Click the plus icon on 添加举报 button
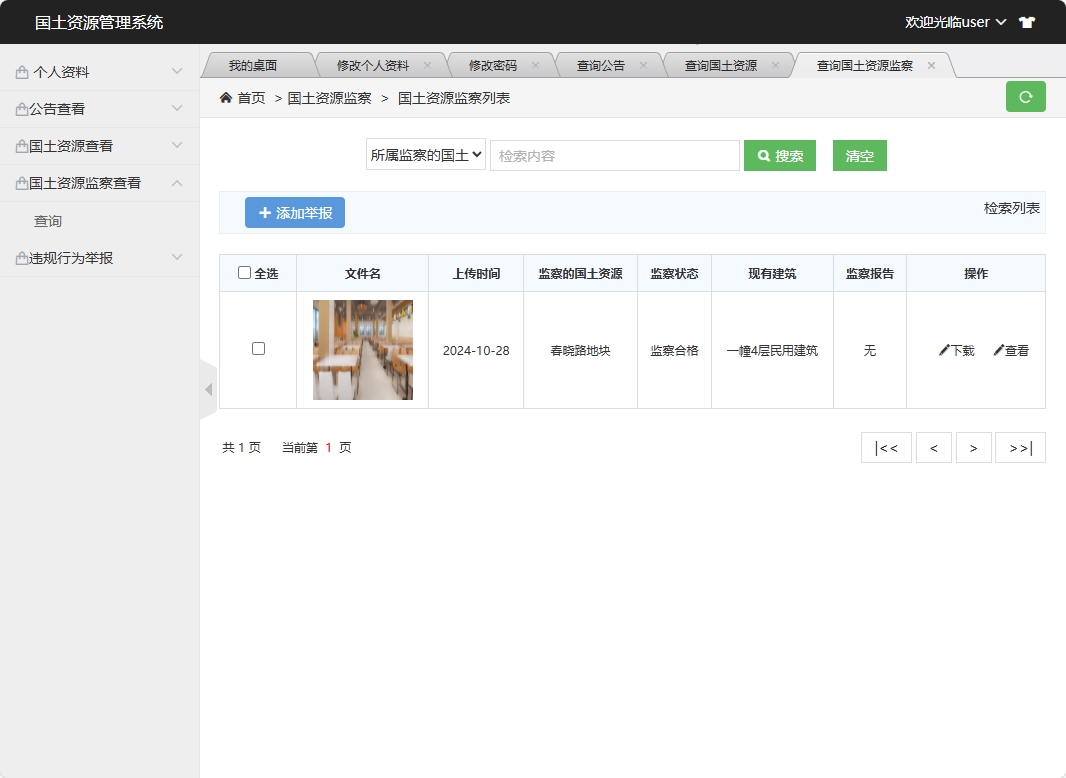The image size is (1066, 778). 264,212
